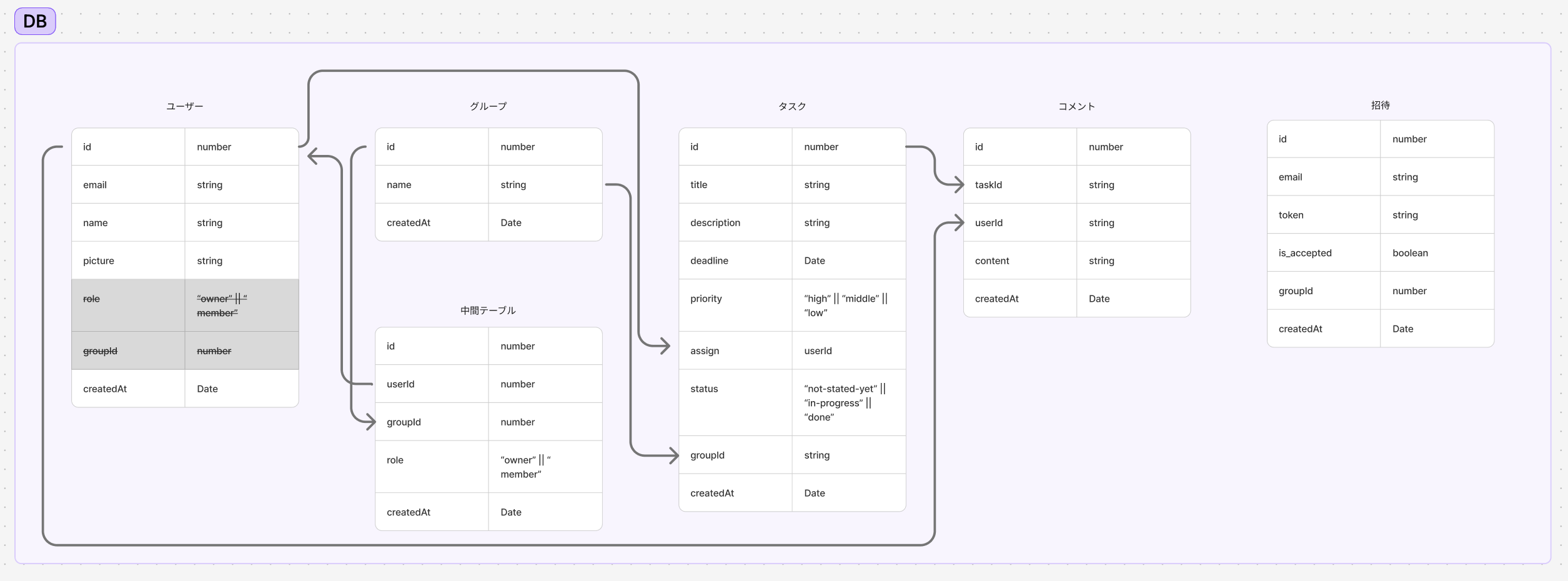The width and height of the screenshot is (1568, 581).
Task: Click the createdAt cell in 招待 table
Action: pyautogui.click(x=1324, y=329)
